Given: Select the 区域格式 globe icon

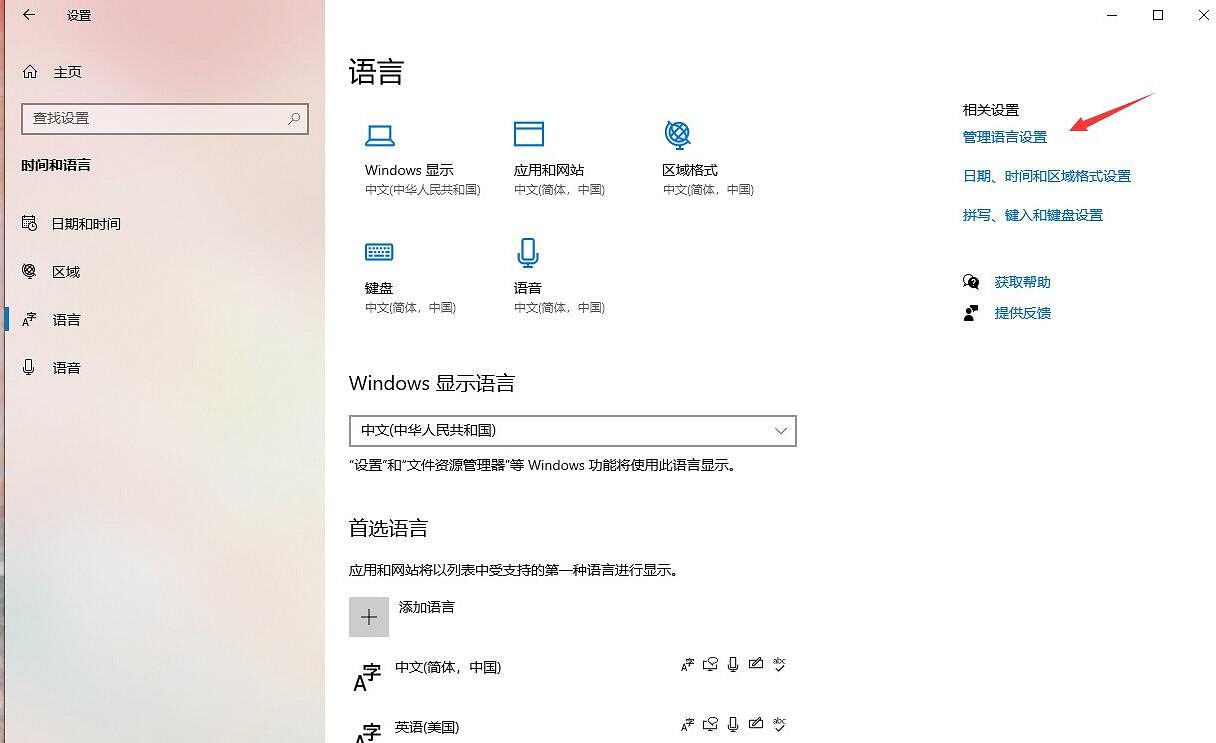Looking at the screenshot, I should tap(678, 133).
